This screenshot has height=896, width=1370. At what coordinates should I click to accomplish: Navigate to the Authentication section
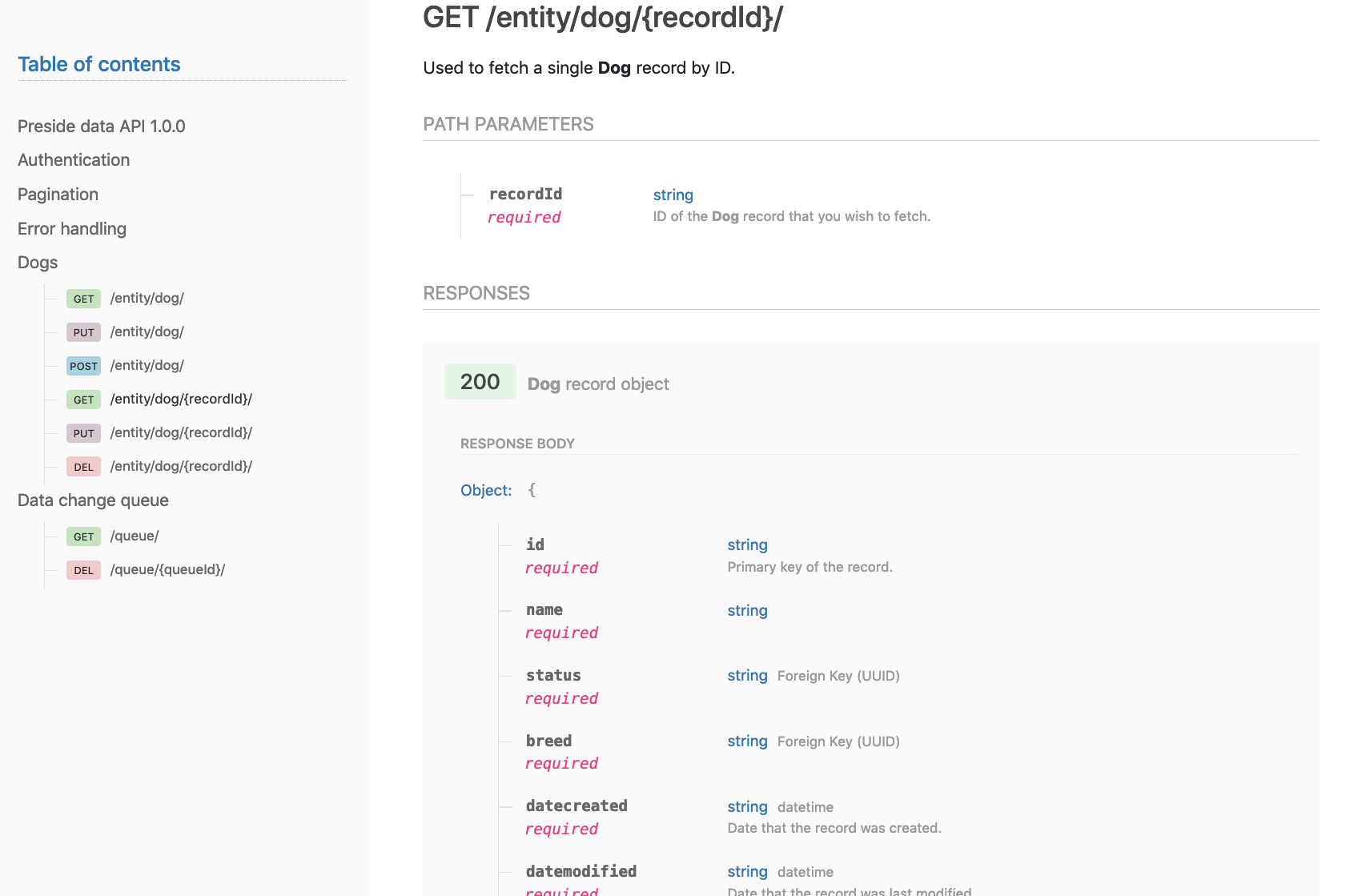pyautogui.click(x=74, y=160)
